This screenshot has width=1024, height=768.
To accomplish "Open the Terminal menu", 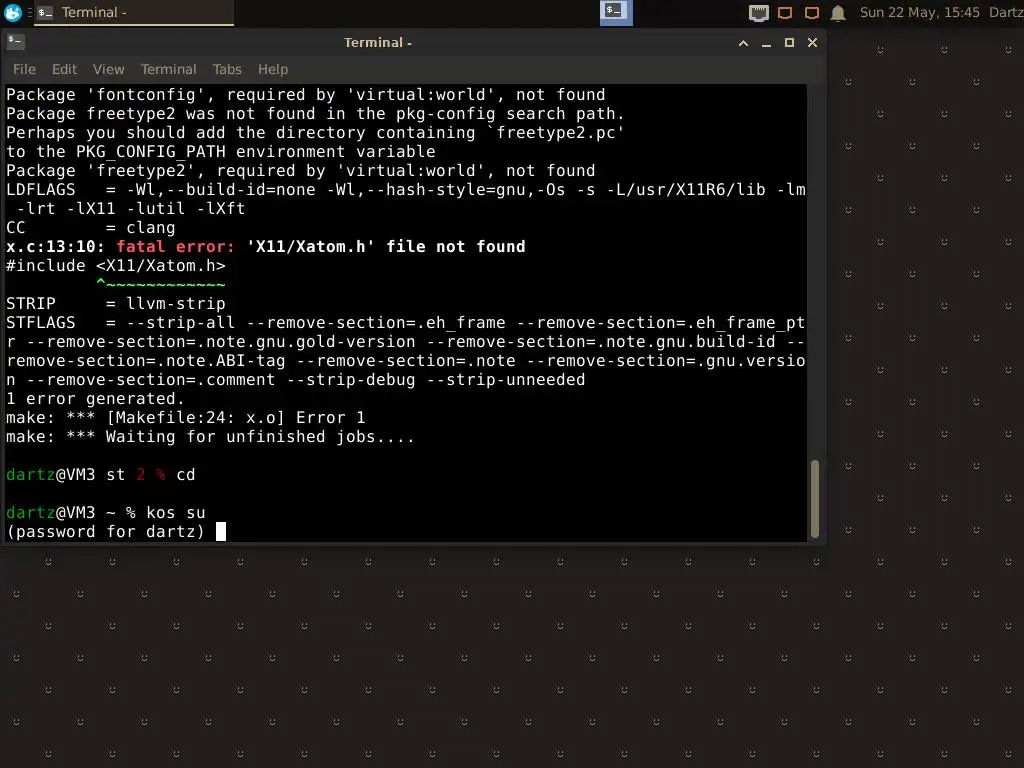I will pyautogui.click(x=168, y=69).
